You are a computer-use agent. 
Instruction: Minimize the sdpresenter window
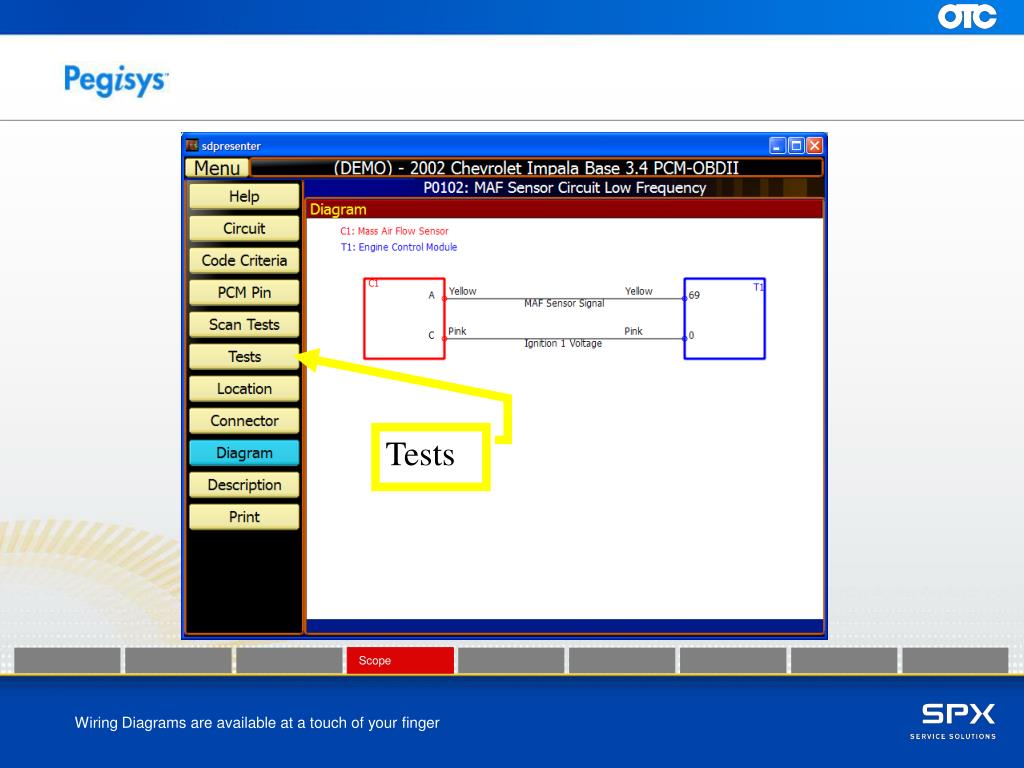pyautogui.click(x=777, y=145)
